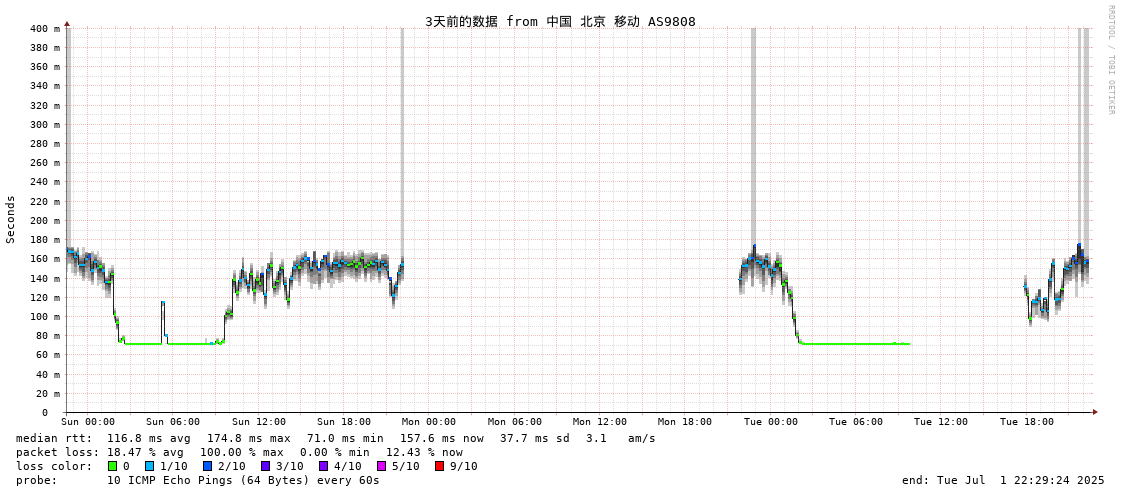Click the Seconds y-axis label

click(11, 219)
